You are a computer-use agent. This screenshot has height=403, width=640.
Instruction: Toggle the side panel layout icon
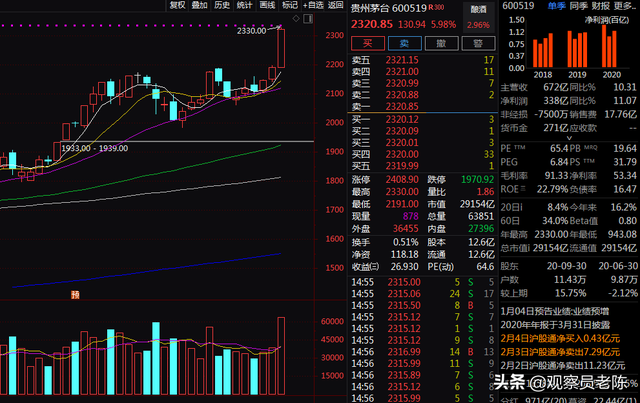pos(308,18)
